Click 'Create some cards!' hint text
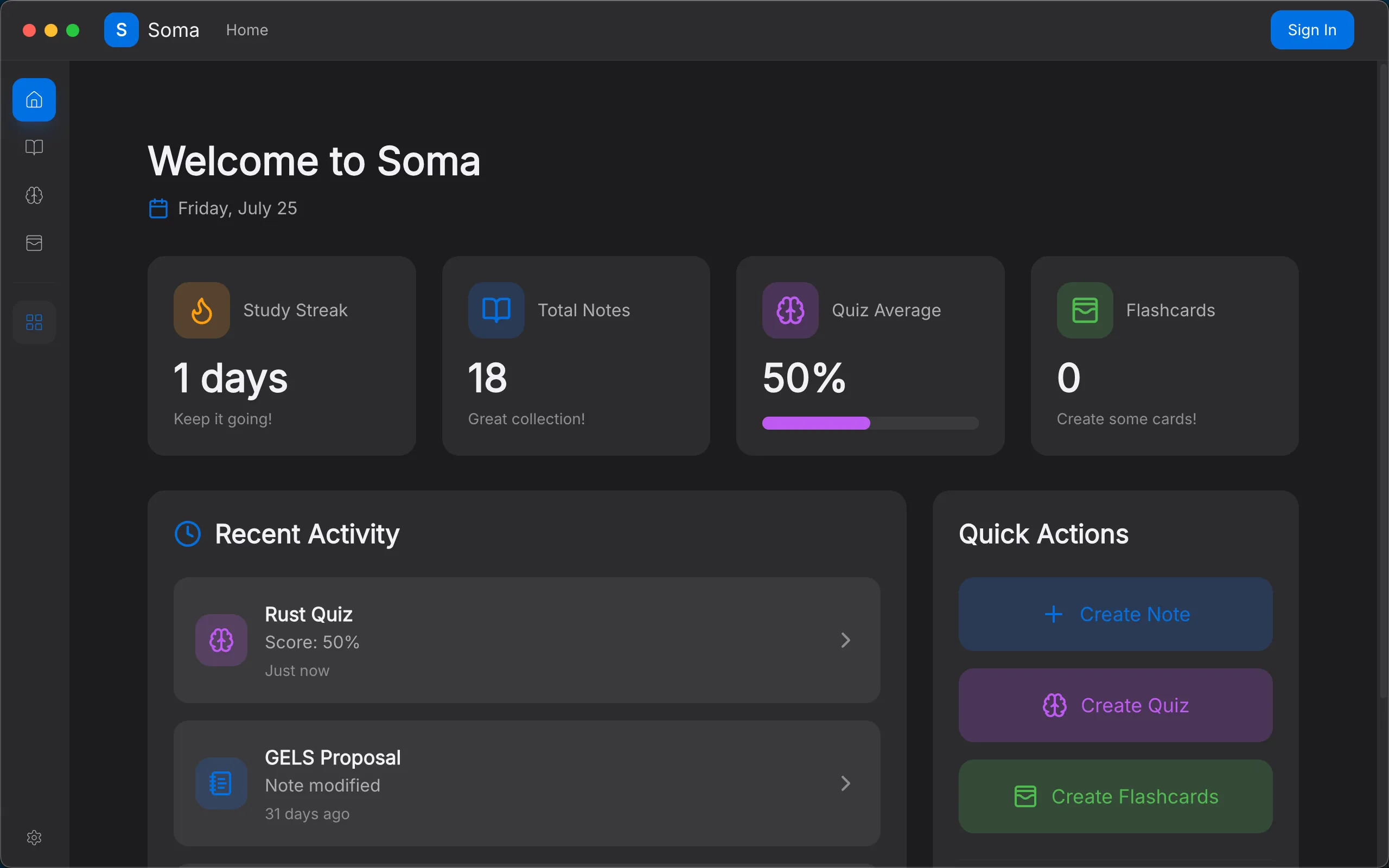The height and width of the screenshot is (868, 1389). 1126,419
